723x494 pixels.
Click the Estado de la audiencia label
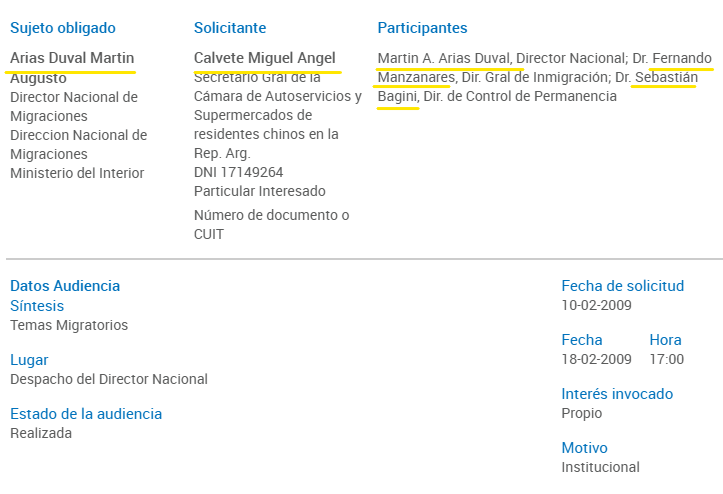pos(86,414)
